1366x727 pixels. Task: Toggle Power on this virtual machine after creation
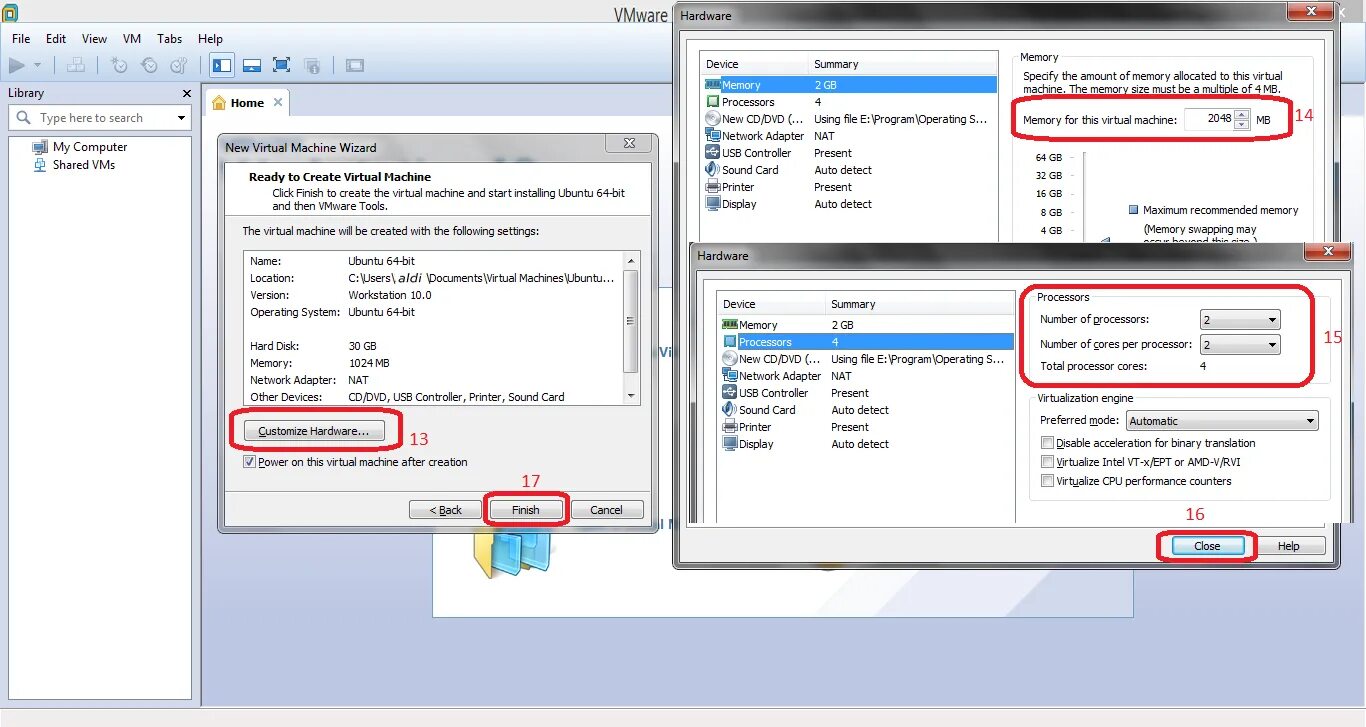[x=250, y=462]
